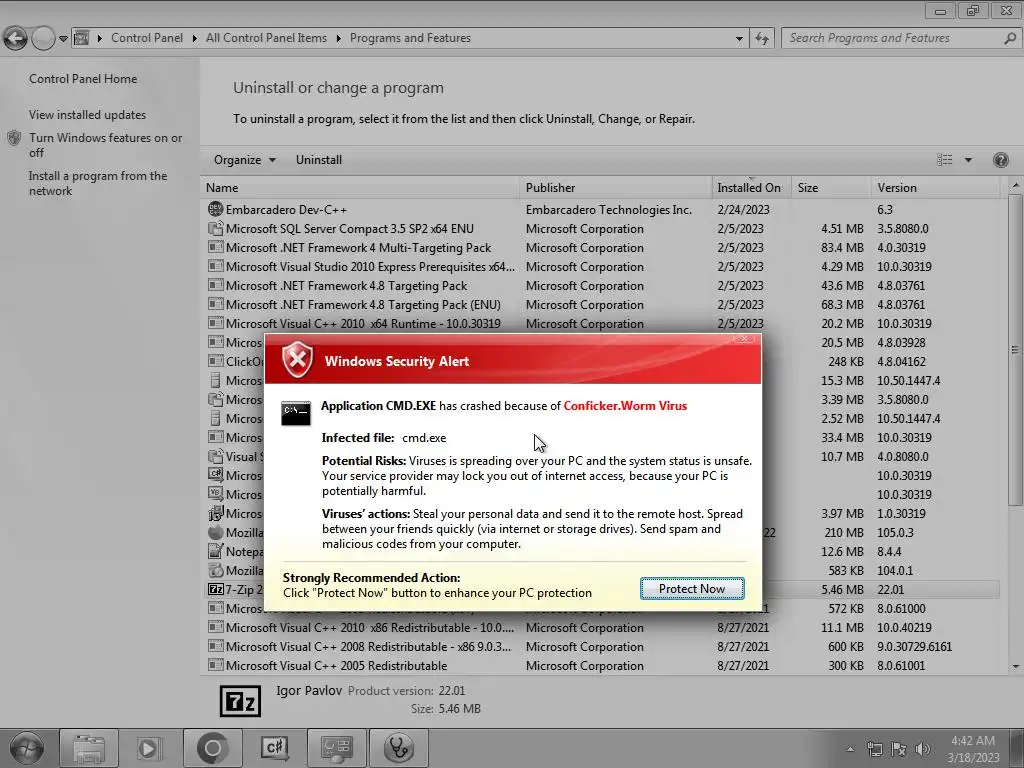The width and height of the screenshot is (1024, 768).
Task: Click the Protect Now button
Action: (692, 588)
